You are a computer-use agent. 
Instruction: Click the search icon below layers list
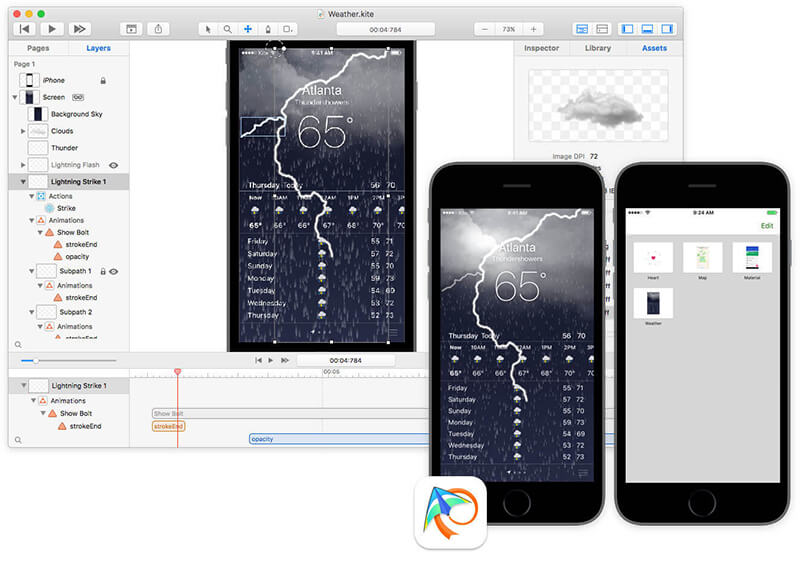[x=18, y=345]
